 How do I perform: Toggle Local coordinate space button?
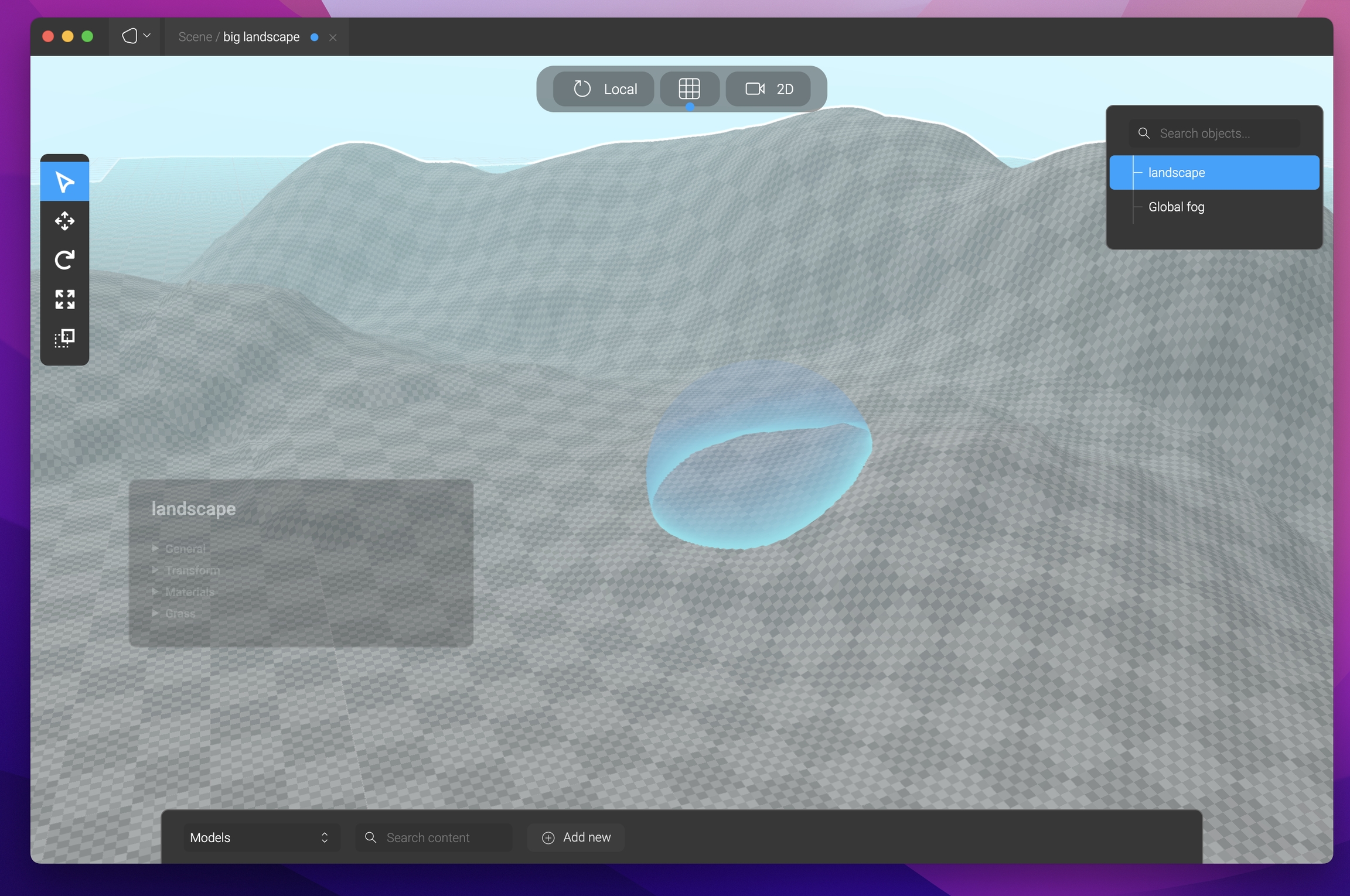tap(604, 89)
